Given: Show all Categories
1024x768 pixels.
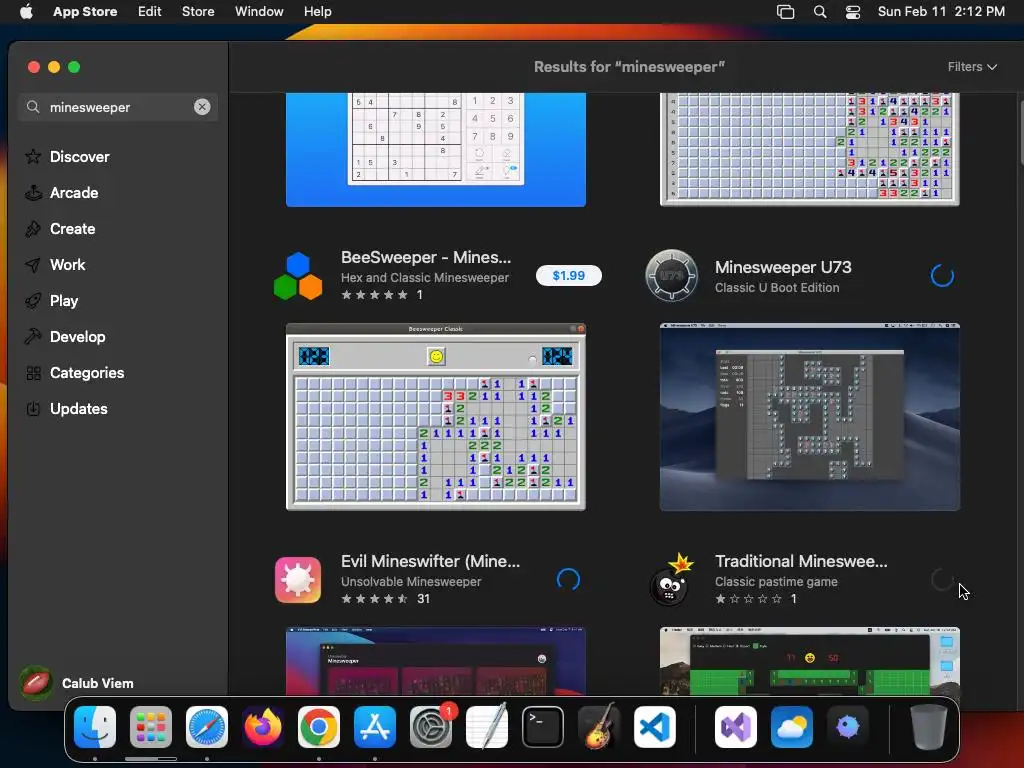Looking at the screenshot, I should 86,372.
